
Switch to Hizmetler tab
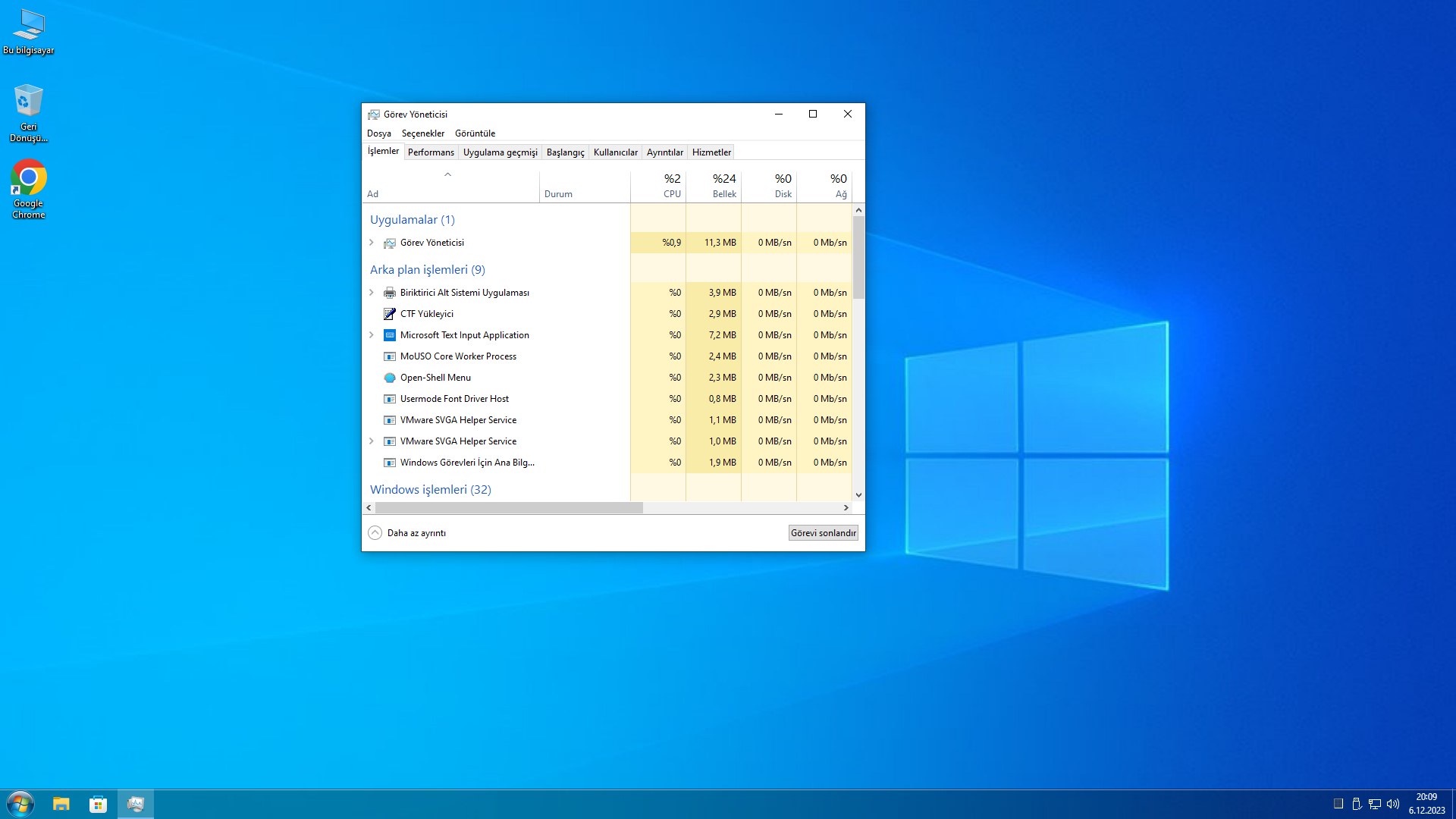coord(712,152)
